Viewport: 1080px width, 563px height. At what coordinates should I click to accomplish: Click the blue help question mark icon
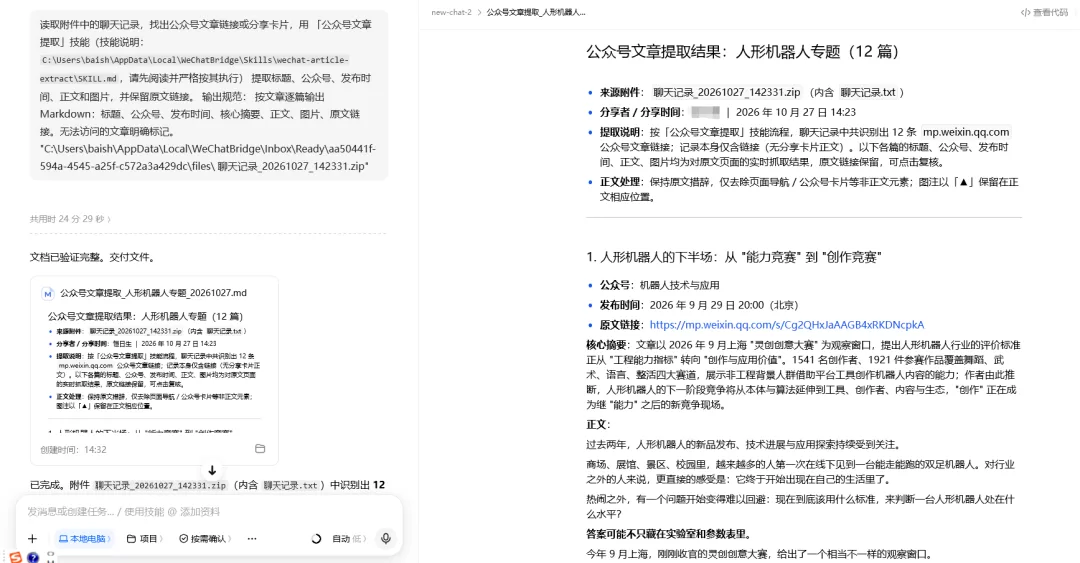tap(32, 557)
